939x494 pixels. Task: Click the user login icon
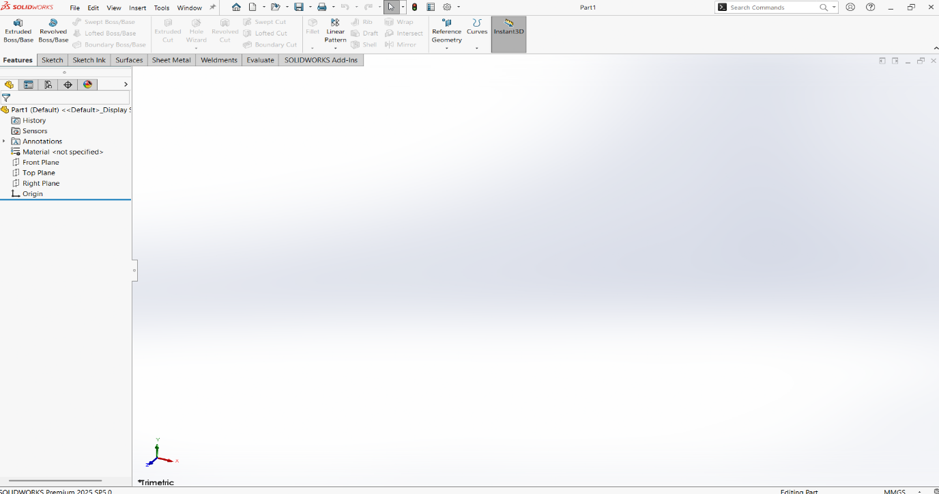(850, 7)
